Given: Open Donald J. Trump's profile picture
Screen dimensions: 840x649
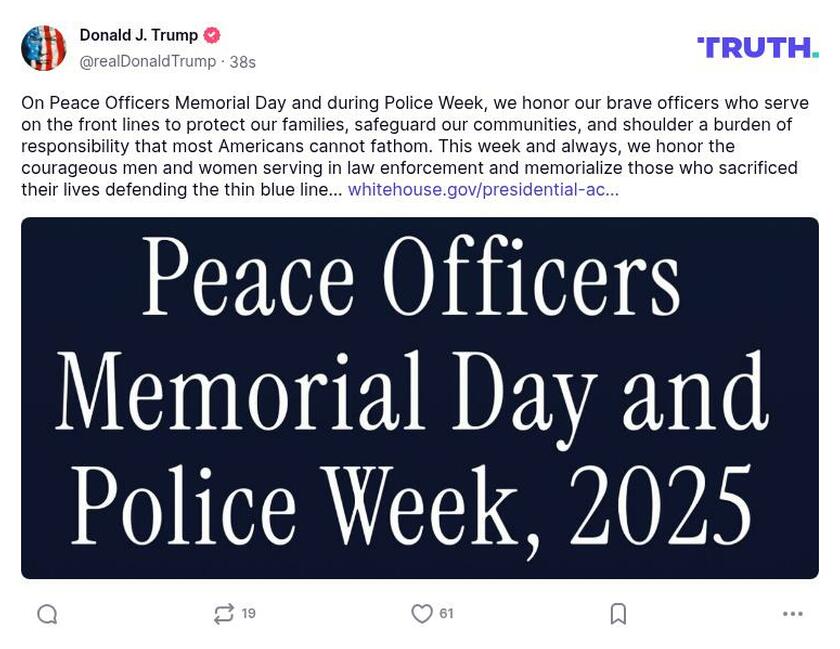Looking at the screenshot, I should tap(44, 45).
